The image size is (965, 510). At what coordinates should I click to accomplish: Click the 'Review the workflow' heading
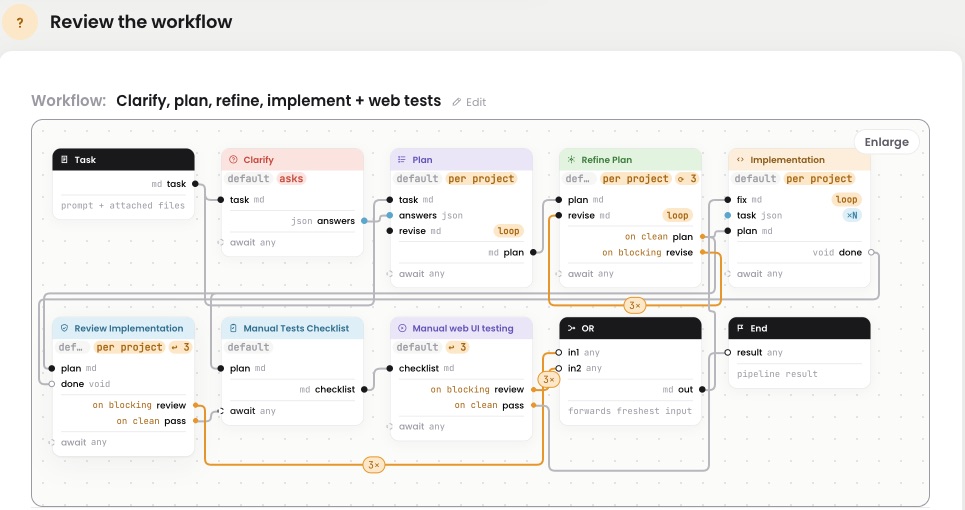click(141, 22)
